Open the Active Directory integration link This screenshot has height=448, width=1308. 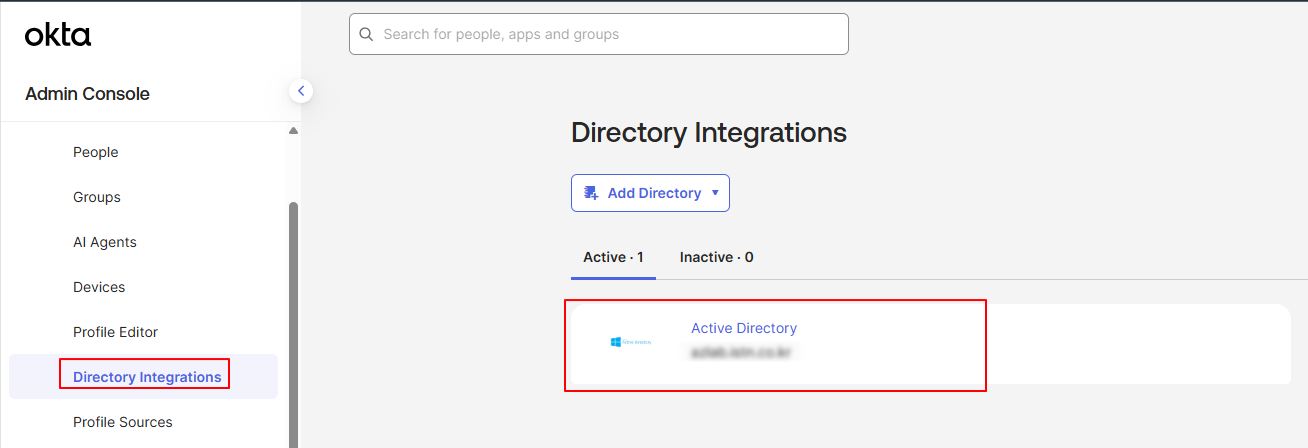[x=744, y=328]
